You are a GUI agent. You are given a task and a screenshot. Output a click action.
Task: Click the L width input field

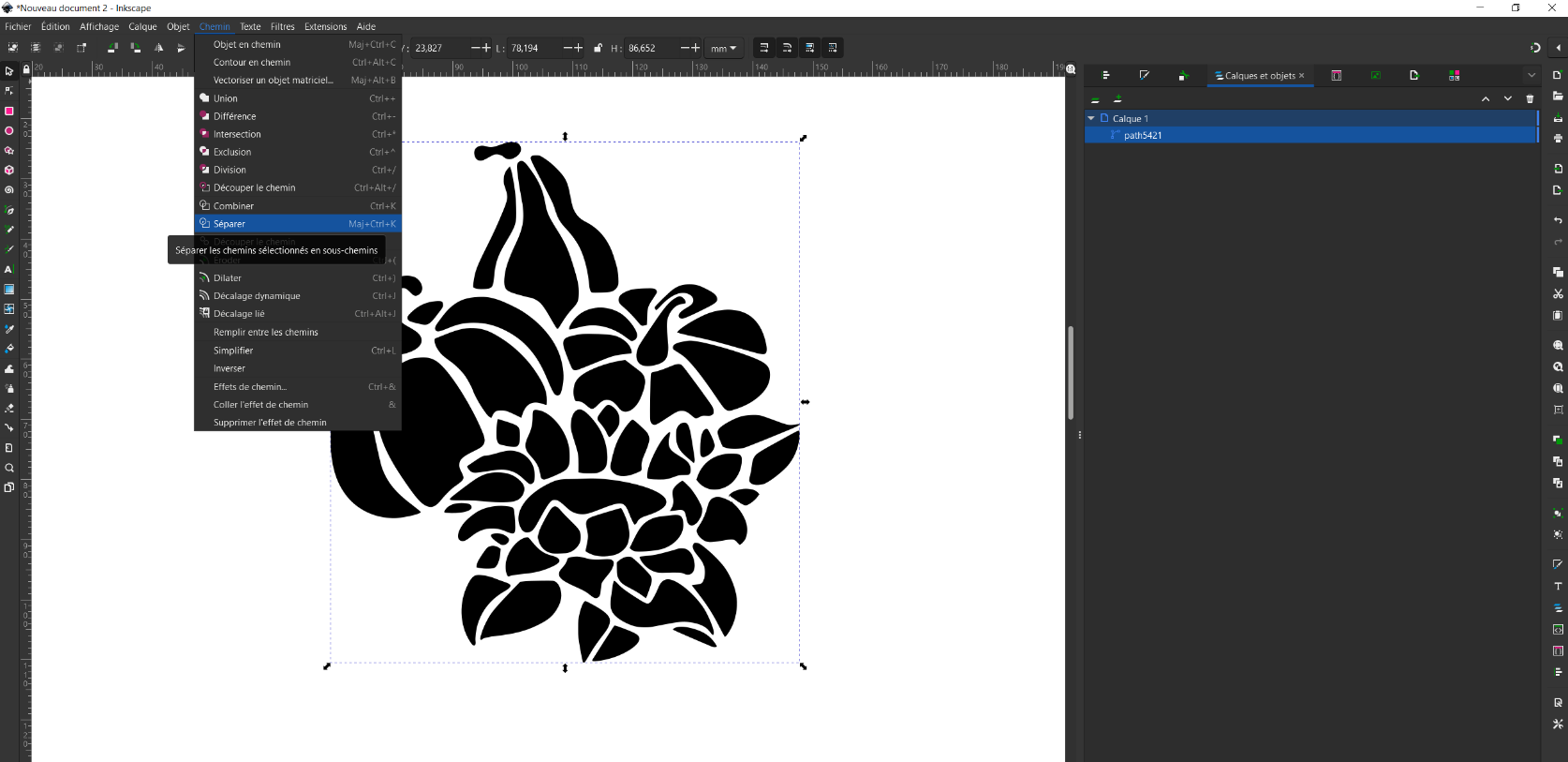pyautogui.click(x=534, y=48)
